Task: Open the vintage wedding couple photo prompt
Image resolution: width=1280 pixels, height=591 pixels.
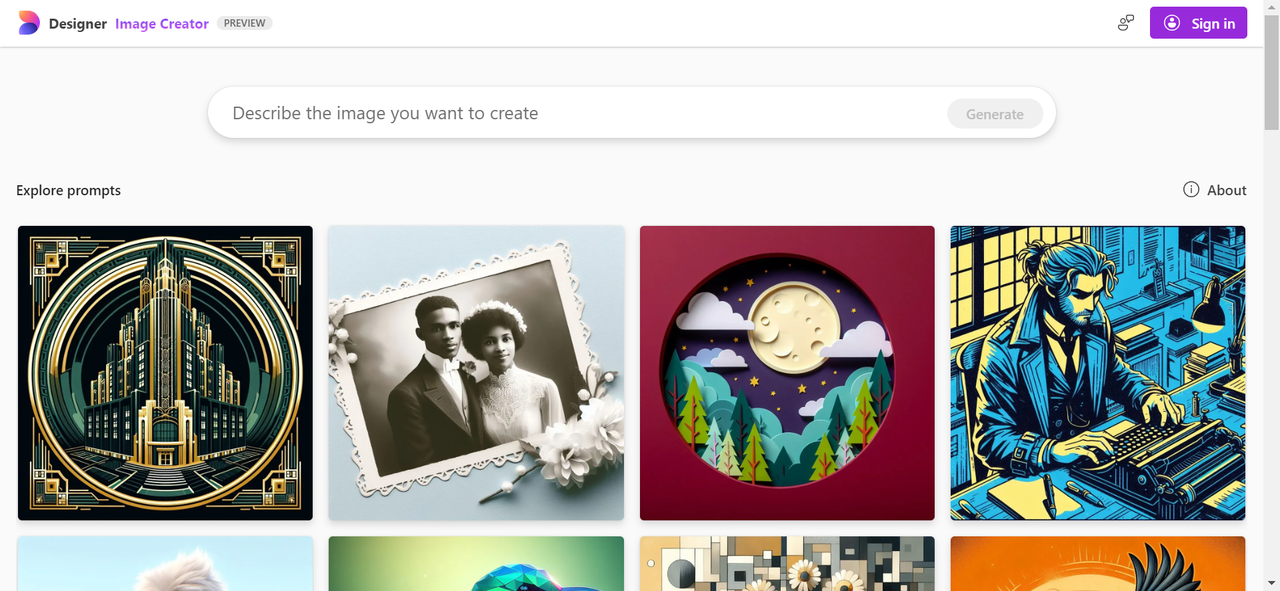Action: pyautogui.click(x=476, y=373)
